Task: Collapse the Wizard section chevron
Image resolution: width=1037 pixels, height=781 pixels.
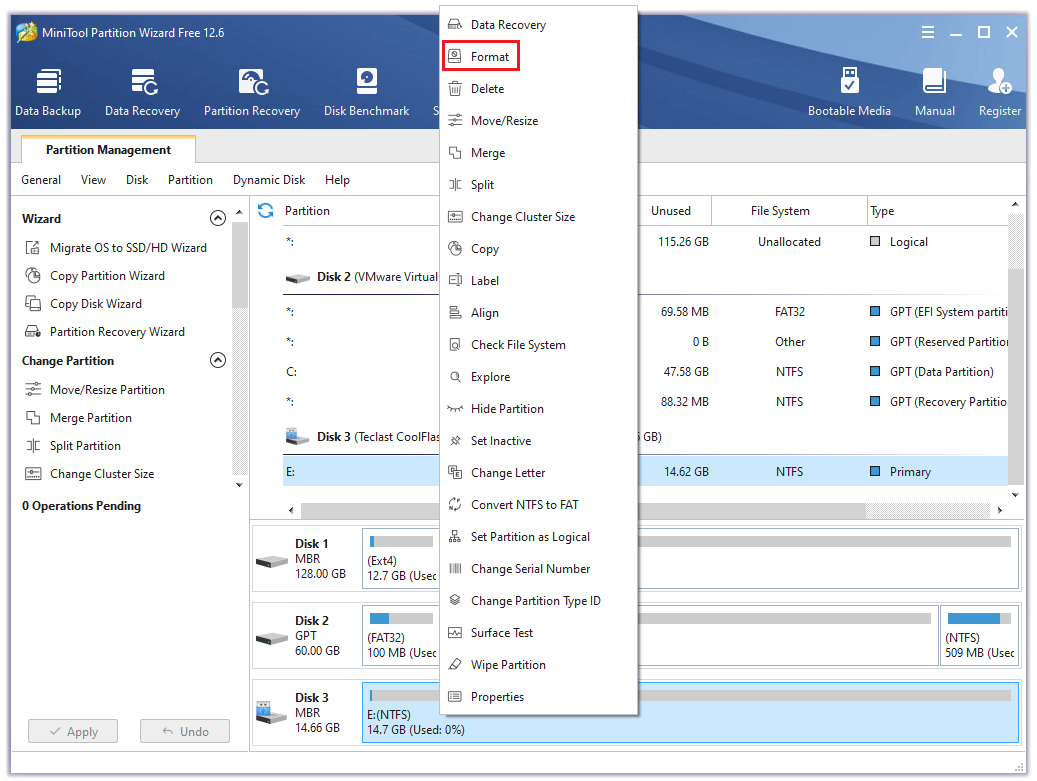Action: (x=217, y=218)
